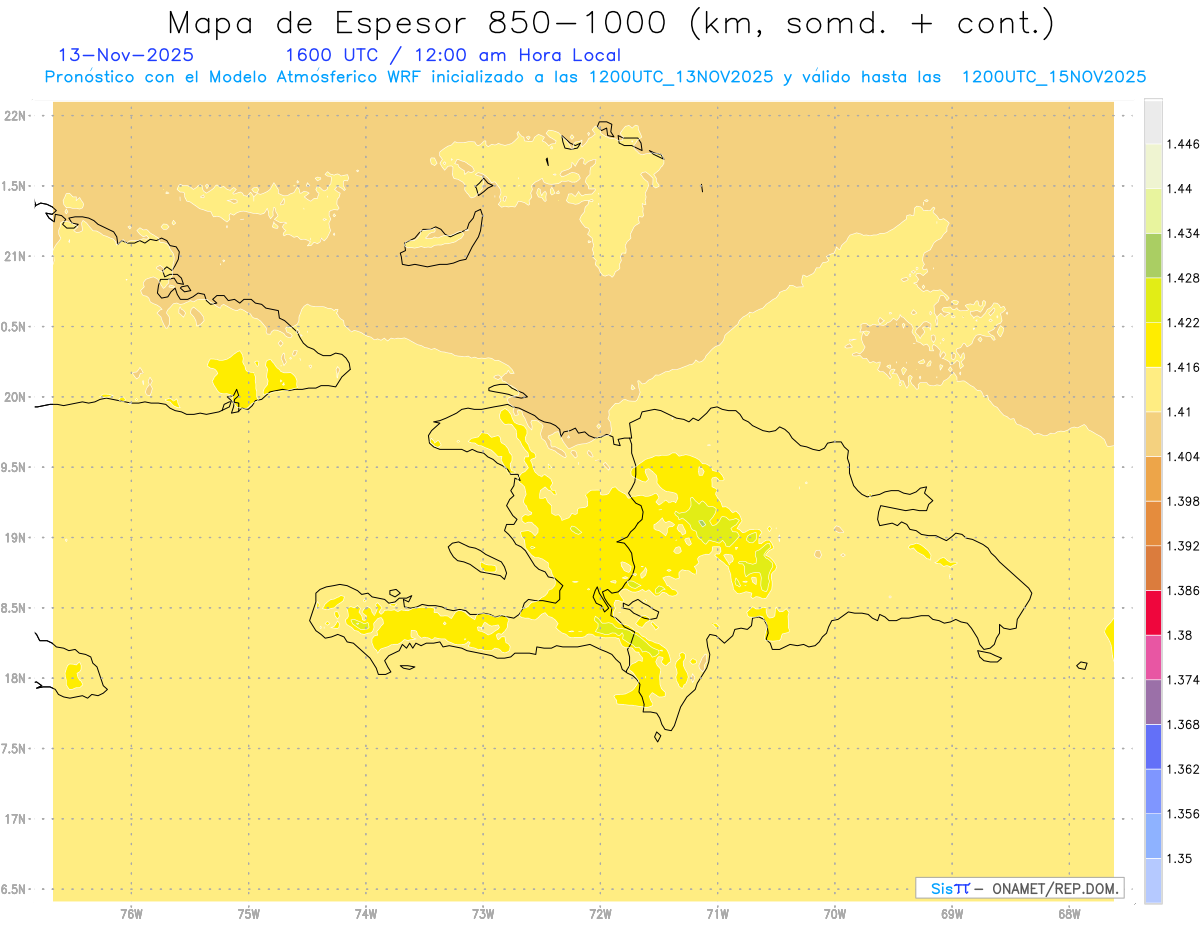Select the yellow-green swatch between 1.422 and 1.428
Viewport: 1200px width, 927px height.
click(1153, 300)
